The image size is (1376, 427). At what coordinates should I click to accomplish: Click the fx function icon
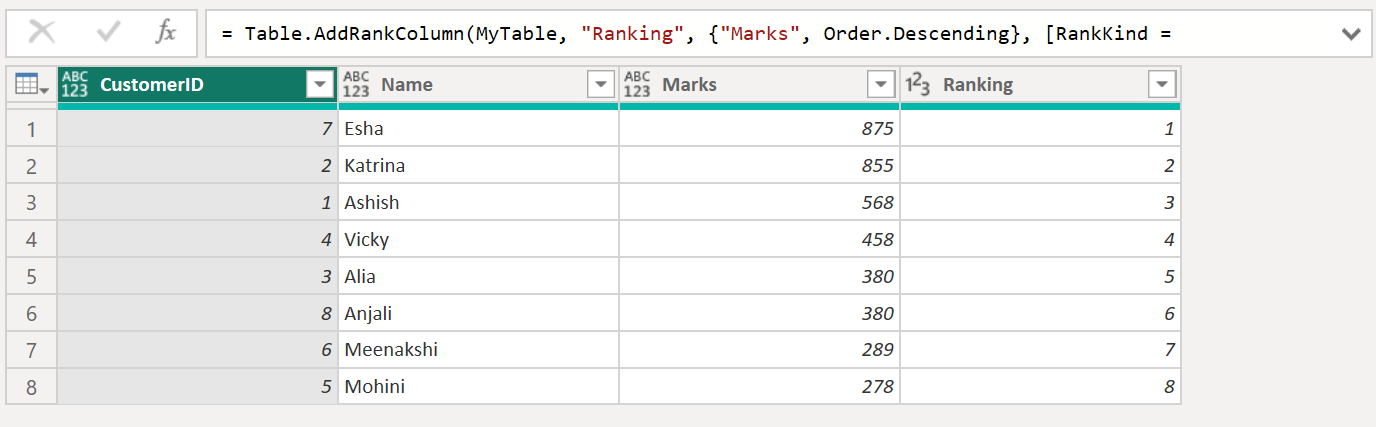pyautogui.click(x=165, y=33)
